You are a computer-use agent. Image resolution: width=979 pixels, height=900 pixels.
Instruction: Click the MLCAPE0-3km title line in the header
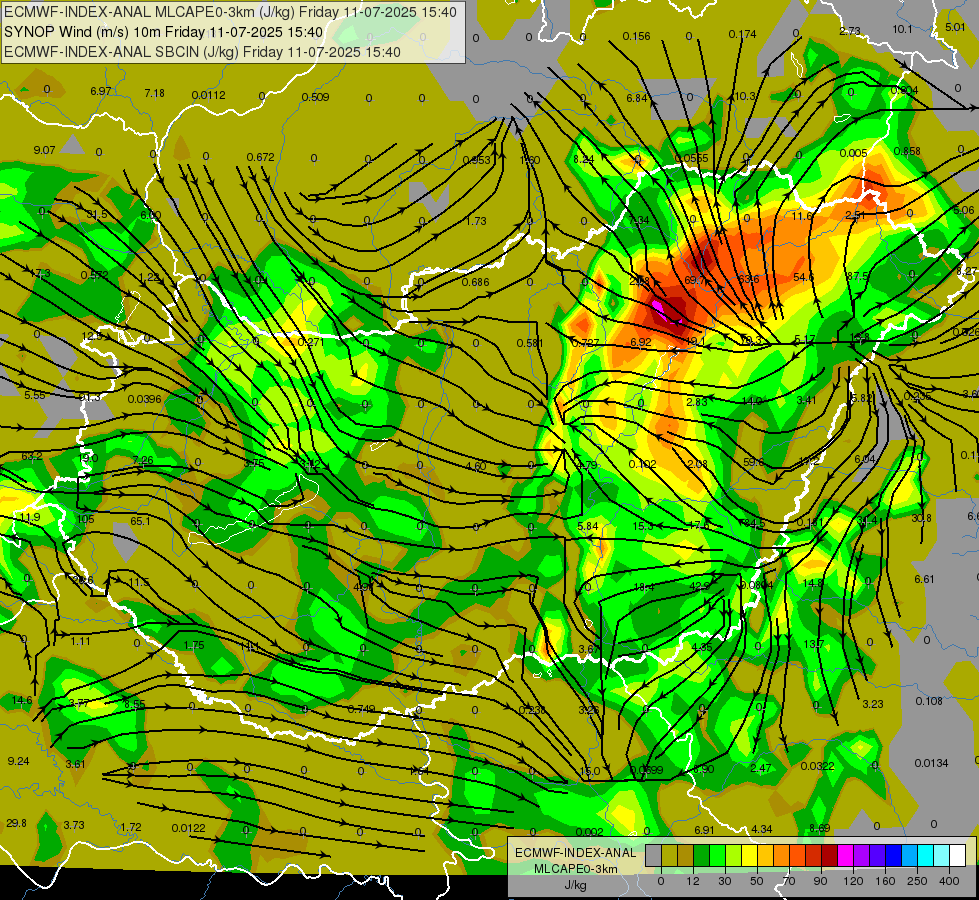point(230,12)
